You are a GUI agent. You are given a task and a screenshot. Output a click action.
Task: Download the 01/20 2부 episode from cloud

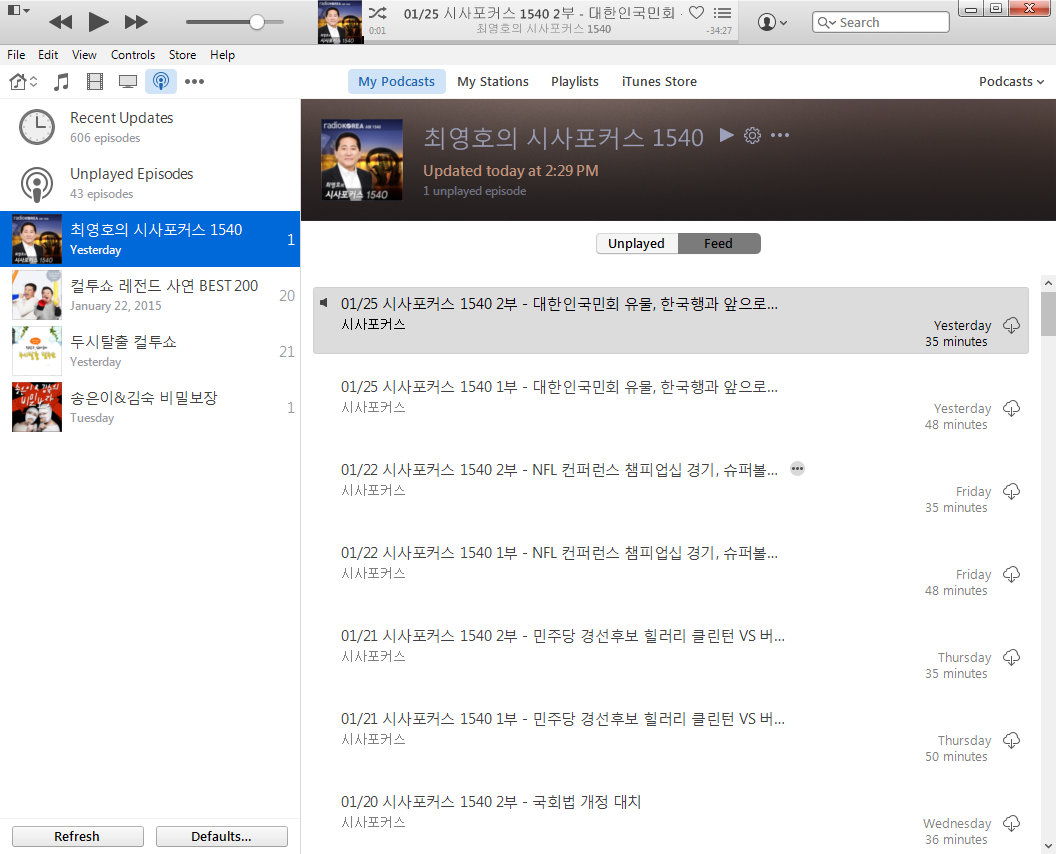pyautogui.click(x=1012, y=823)
